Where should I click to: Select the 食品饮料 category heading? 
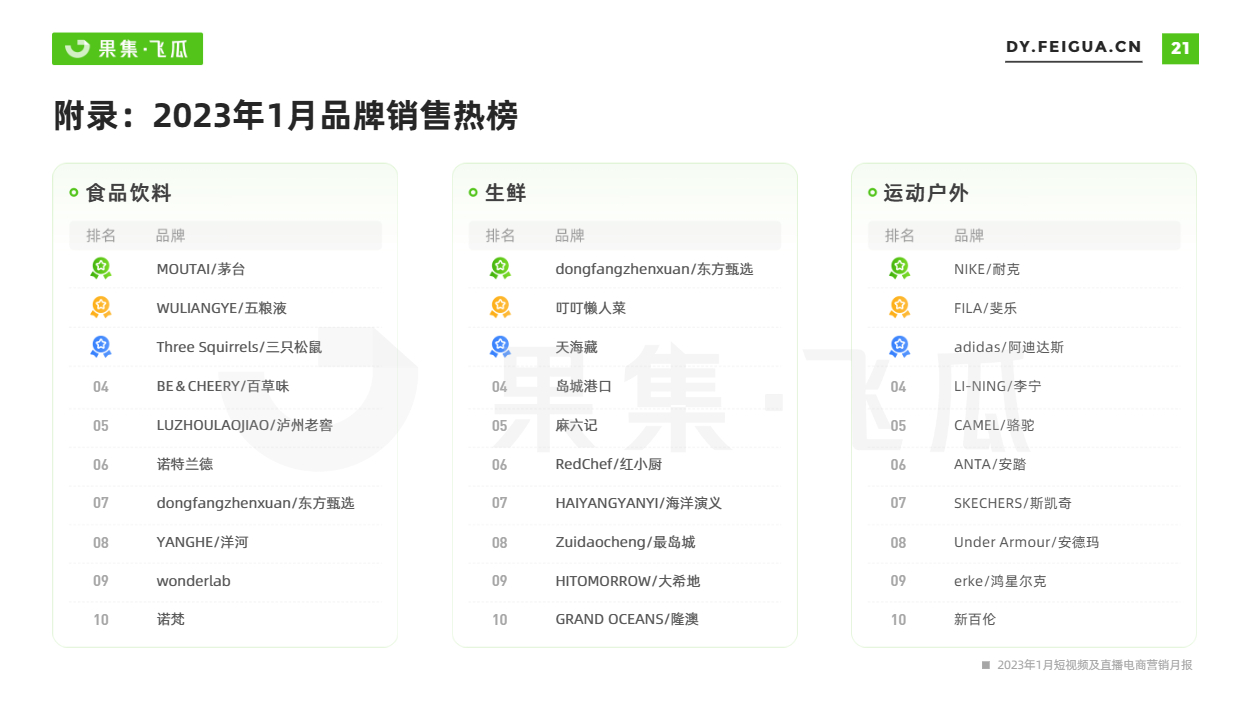tap(129, 193)
